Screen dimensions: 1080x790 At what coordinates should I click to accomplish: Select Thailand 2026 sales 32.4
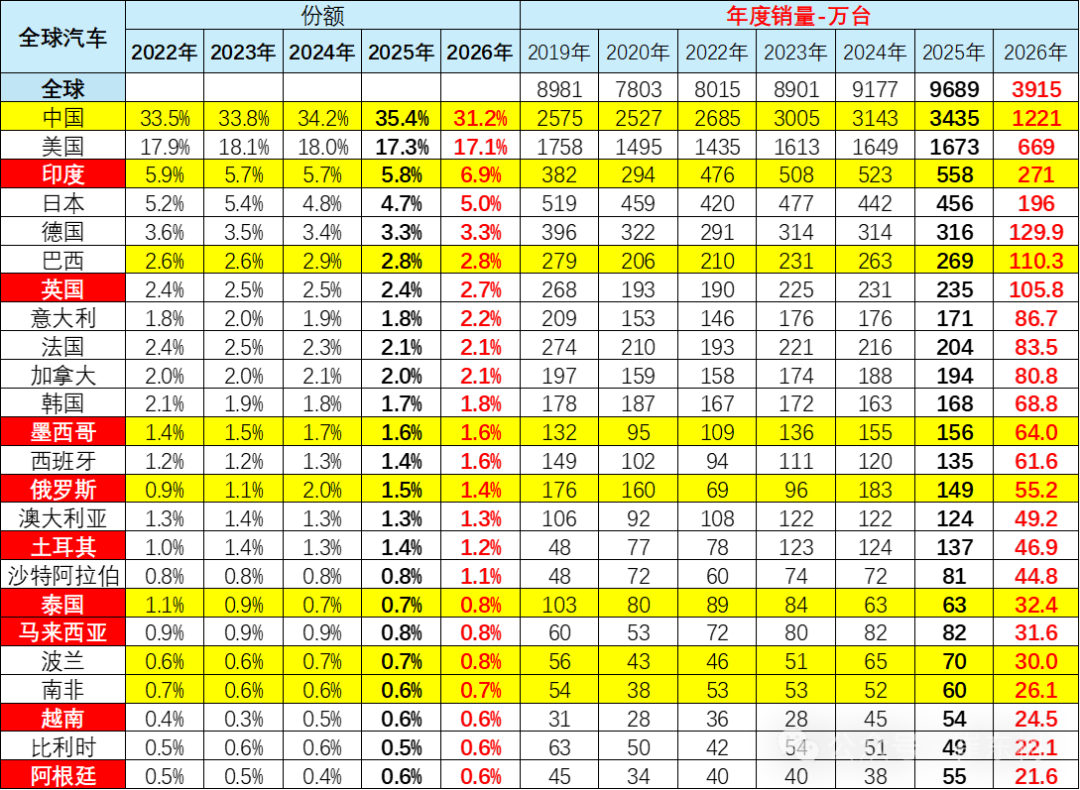pyautogui.click(x=1036, y=605)
